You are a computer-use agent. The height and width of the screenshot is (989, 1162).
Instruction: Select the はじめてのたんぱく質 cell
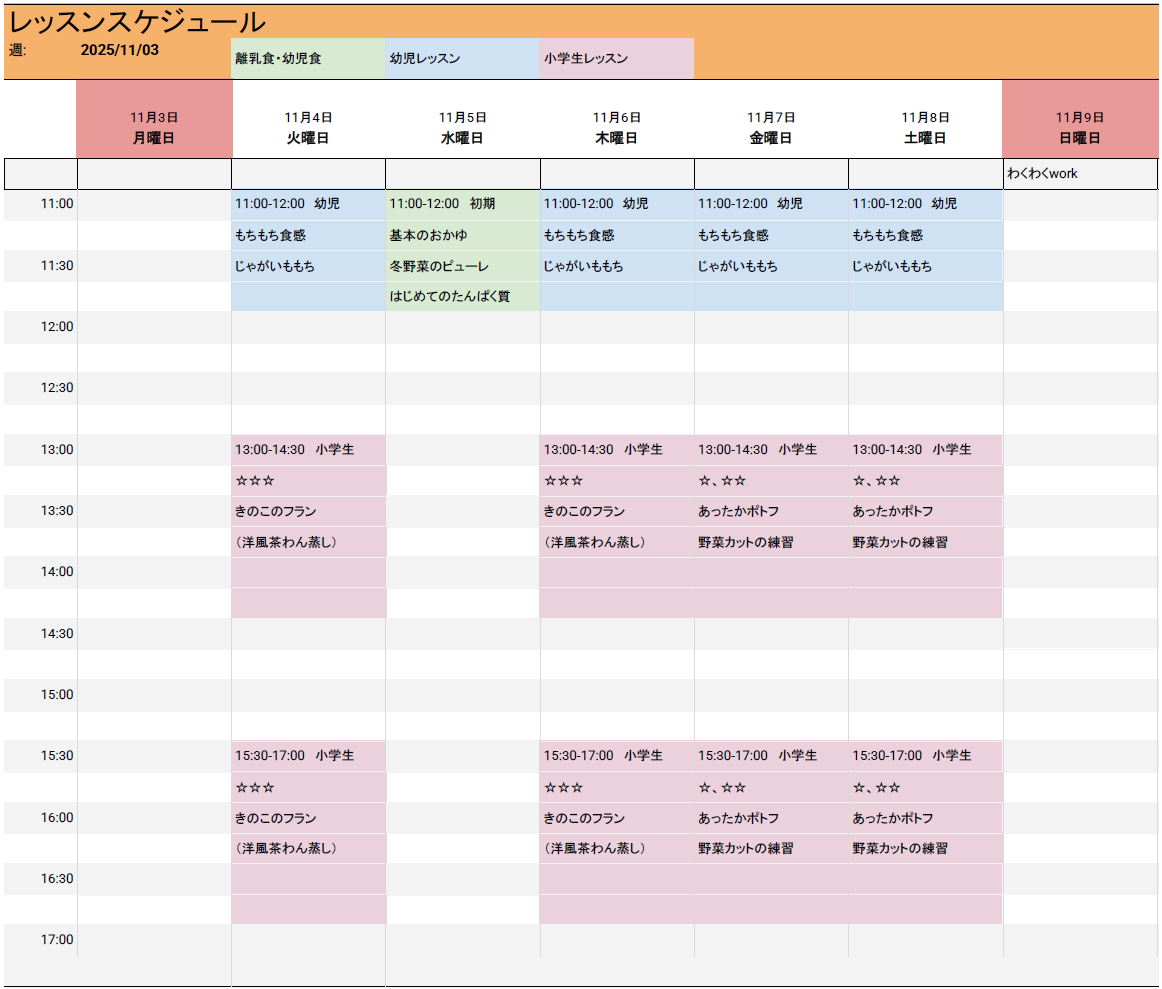(x=462, y=297)
